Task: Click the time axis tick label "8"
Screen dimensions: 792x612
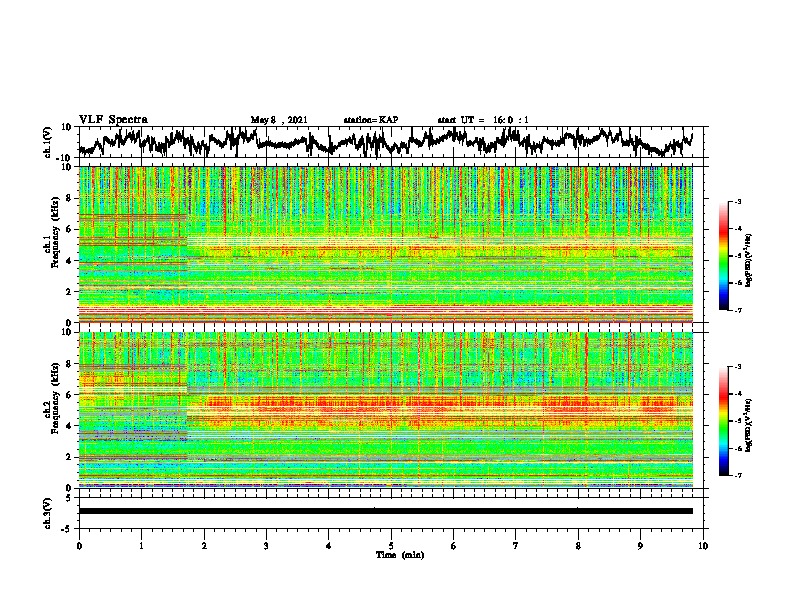Action: click(578, 546)
